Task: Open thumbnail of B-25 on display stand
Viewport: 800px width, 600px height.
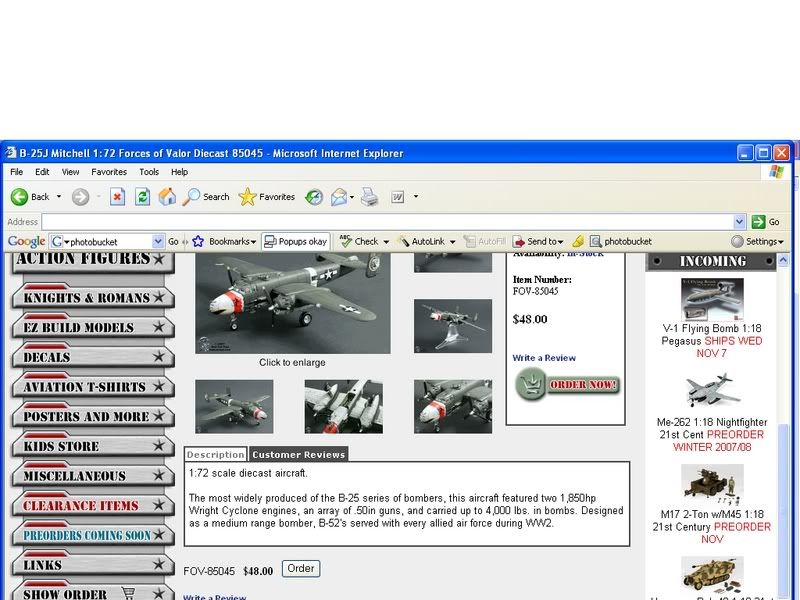Action: (453, 326)
